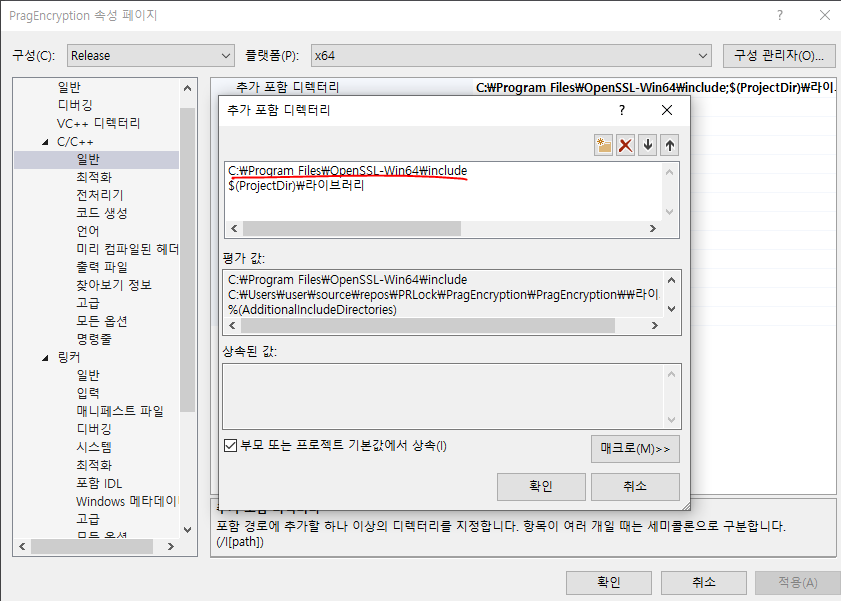Confirm the directory dialog with 확인

point(541,486)
